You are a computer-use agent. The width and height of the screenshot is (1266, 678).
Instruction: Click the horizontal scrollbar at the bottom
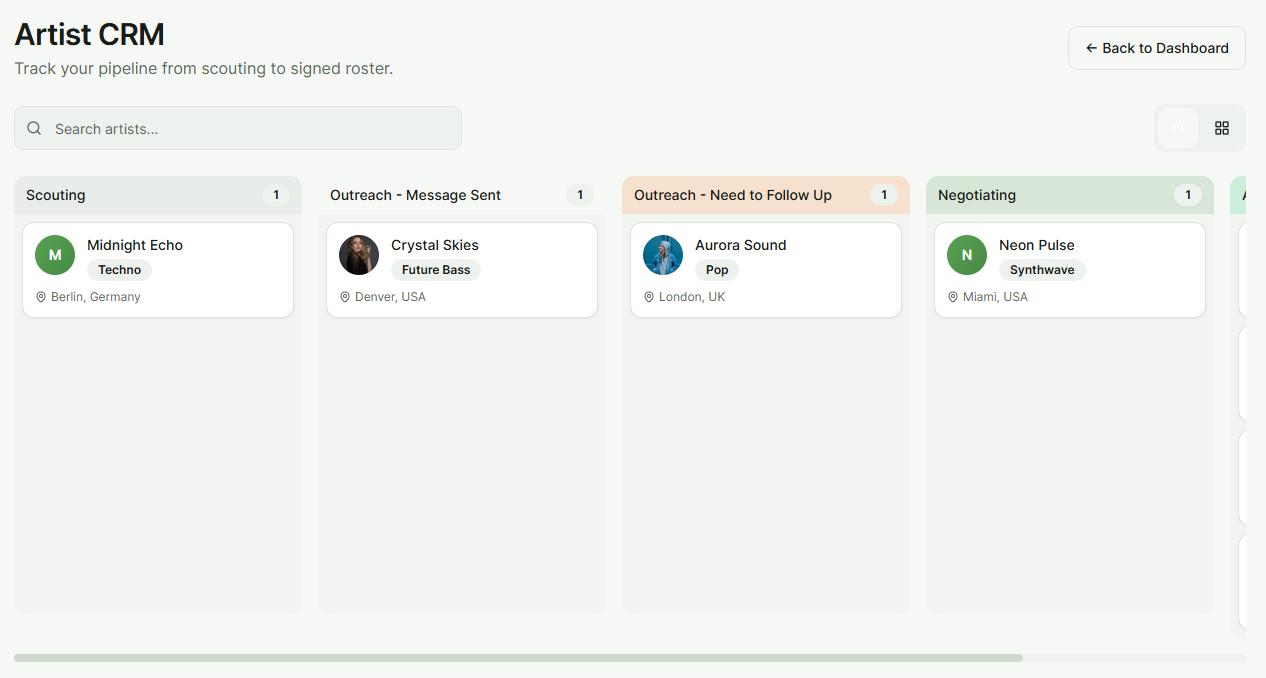518,658
